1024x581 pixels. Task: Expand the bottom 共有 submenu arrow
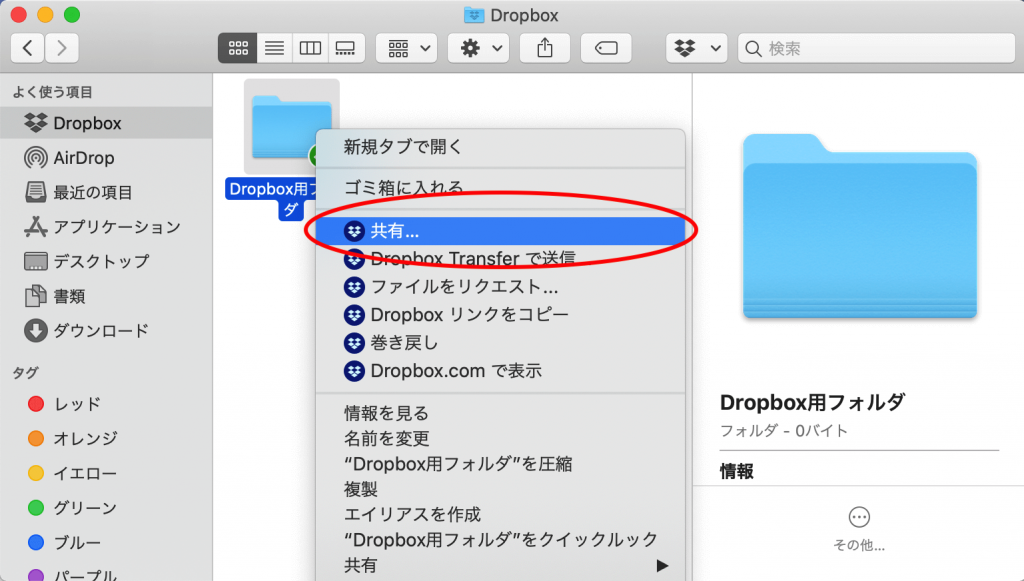[662, 565]
